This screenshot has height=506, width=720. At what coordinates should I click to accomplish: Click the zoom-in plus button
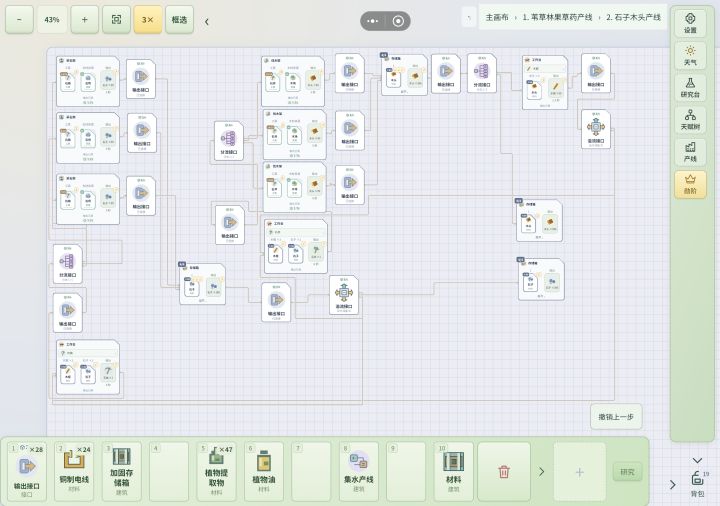84,20
